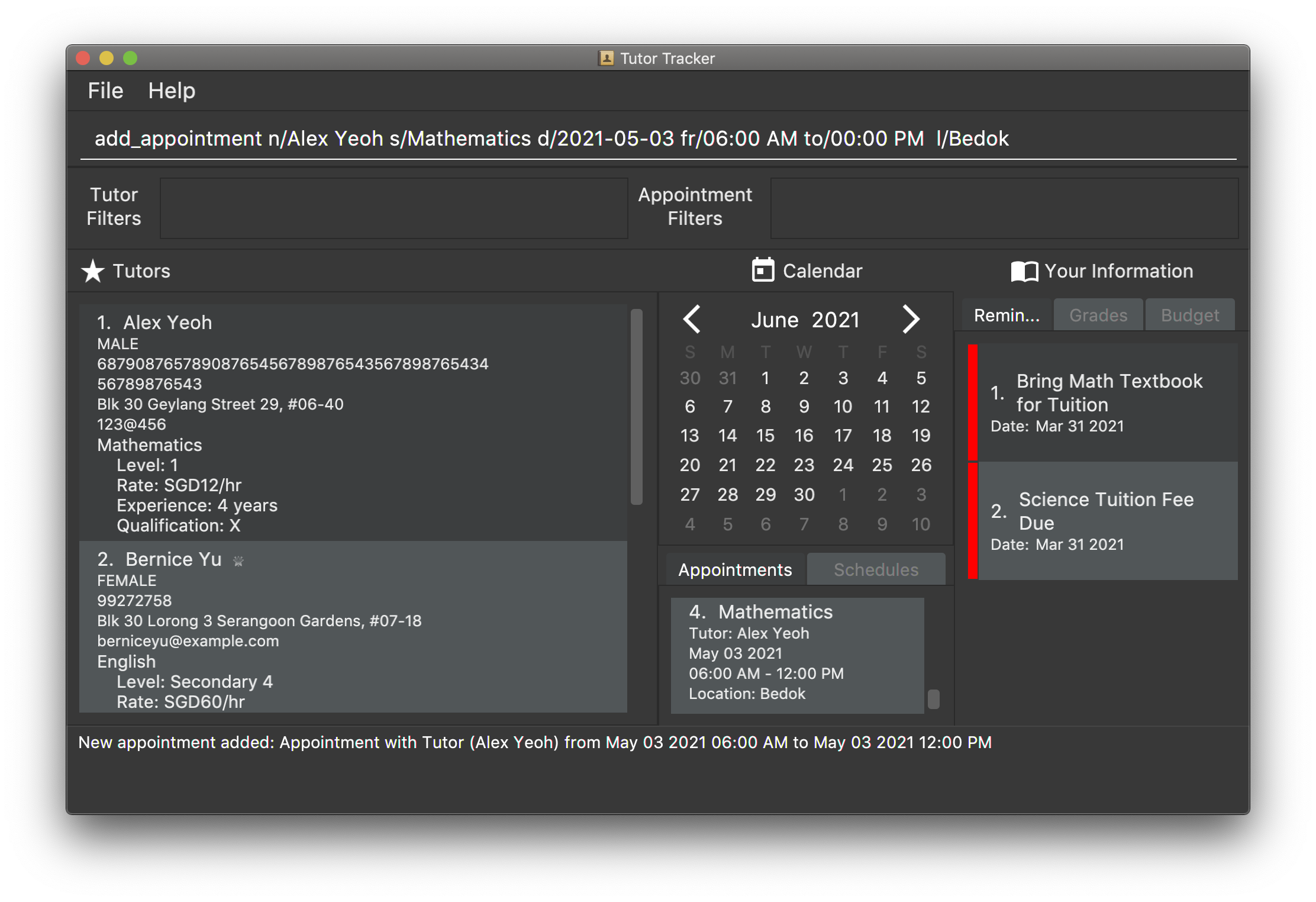Go to previous month with left chevron

pos(692,319)
